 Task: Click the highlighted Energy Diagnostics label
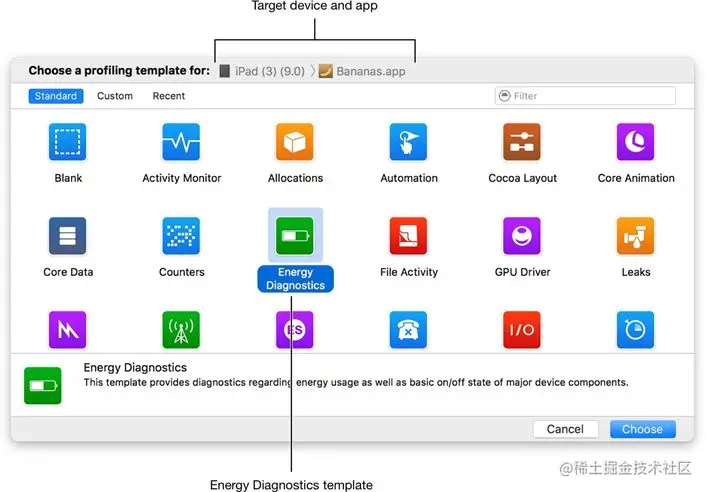click(295, 279)
